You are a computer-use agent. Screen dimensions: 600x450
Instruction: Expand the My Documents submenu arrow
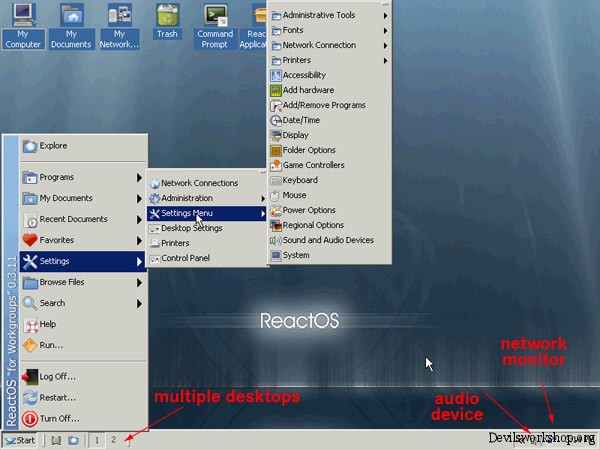tap(139, 199)
